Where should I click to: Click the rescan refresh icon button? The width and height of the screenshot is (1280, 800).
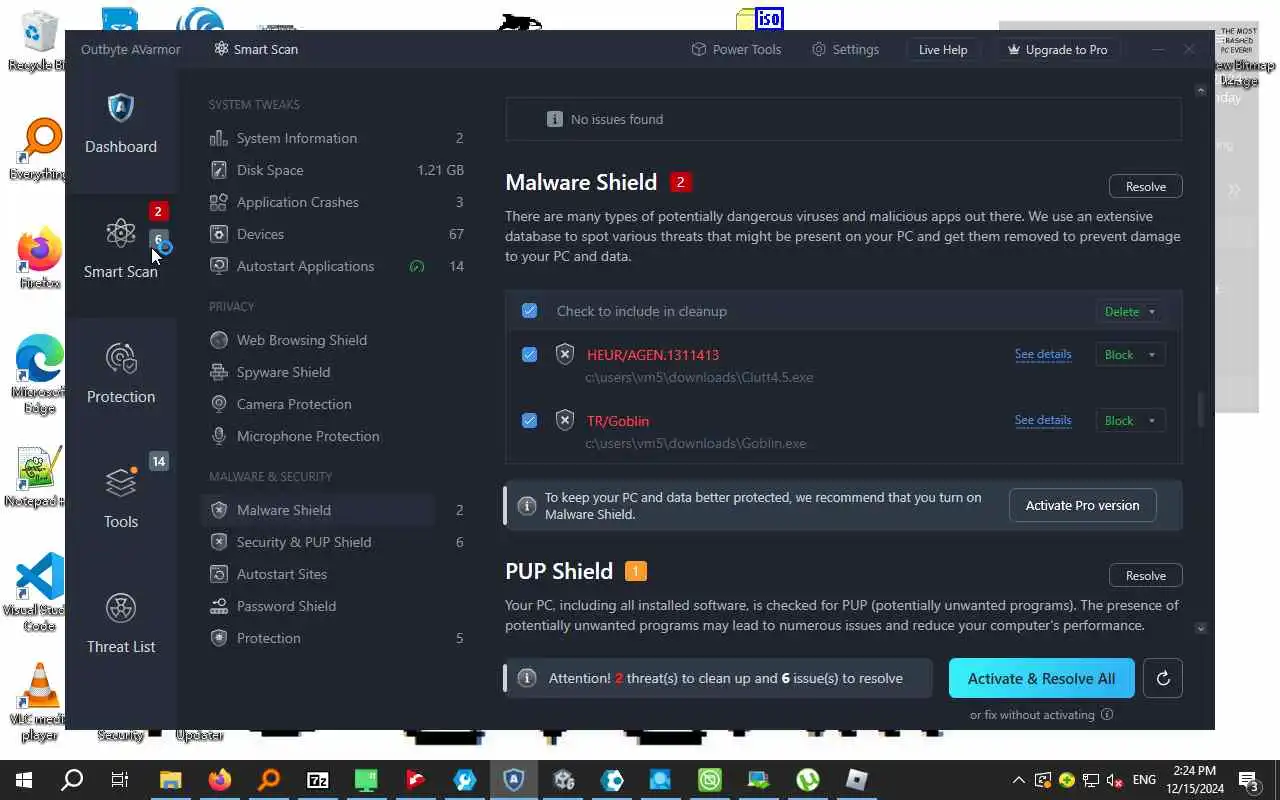[x=1163, y=678]
